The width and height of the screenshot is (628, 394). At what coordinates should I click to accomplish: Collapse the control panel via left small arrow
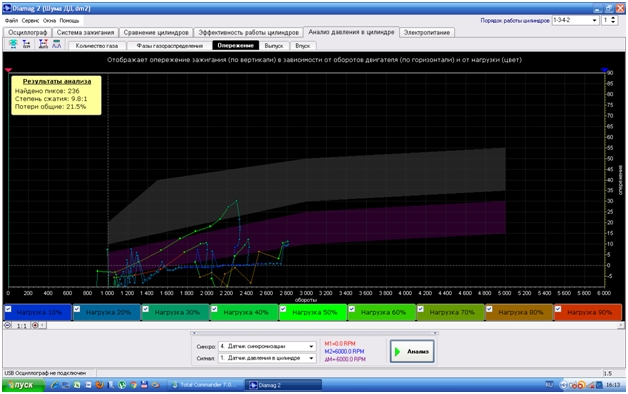point(194,333)
